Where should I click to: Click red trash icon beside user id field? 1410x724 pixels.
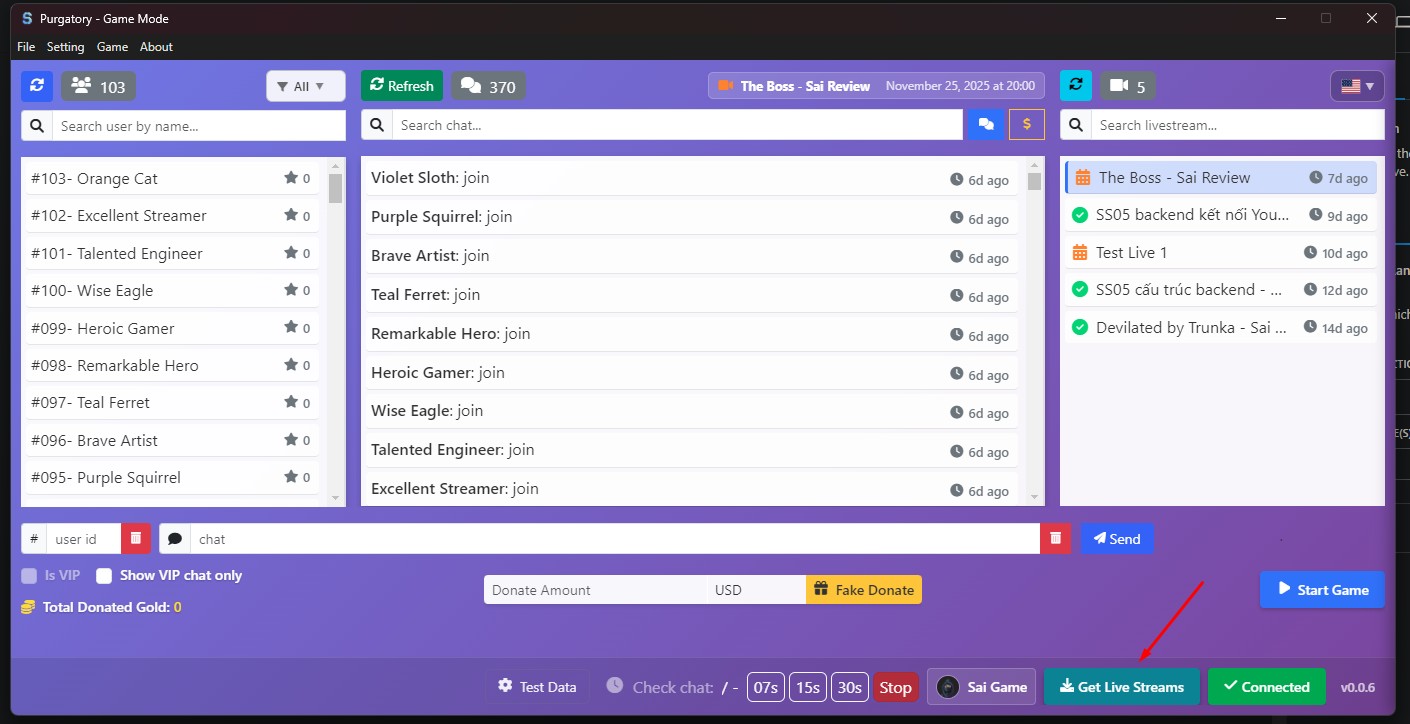136,539
